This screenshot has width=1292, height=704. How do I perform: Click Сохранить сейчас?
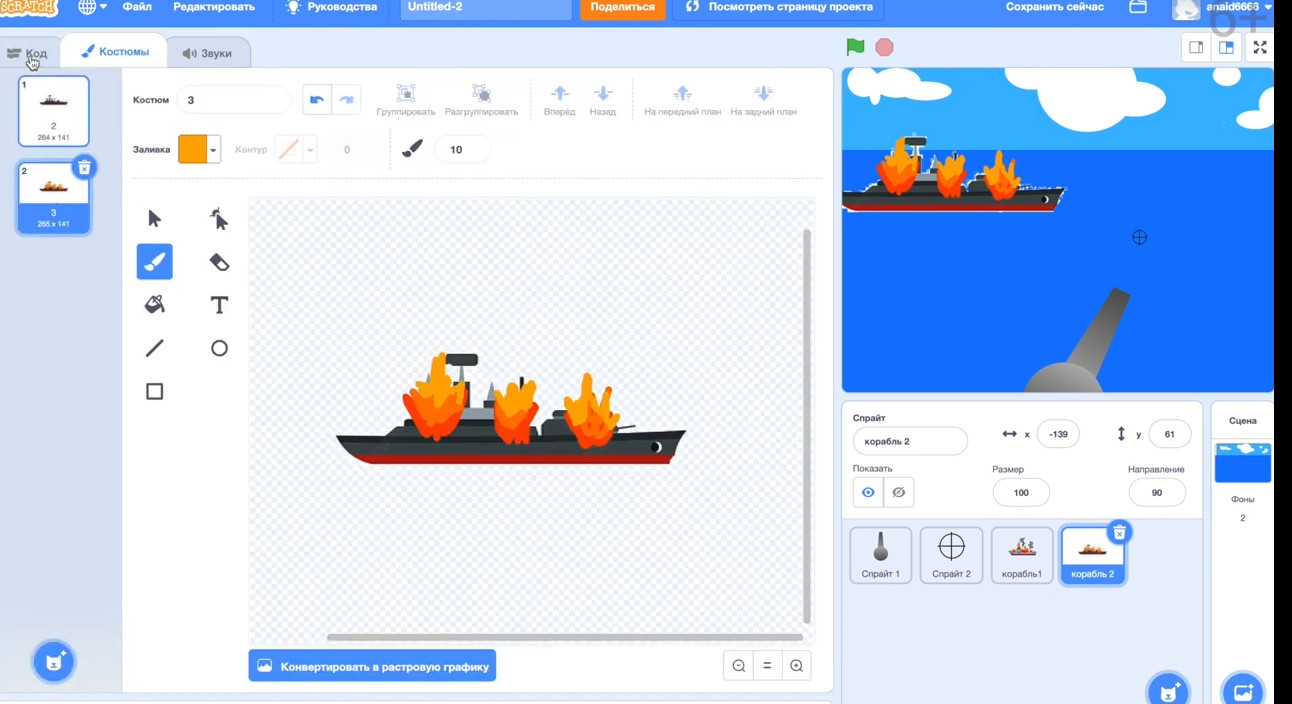1055,7
